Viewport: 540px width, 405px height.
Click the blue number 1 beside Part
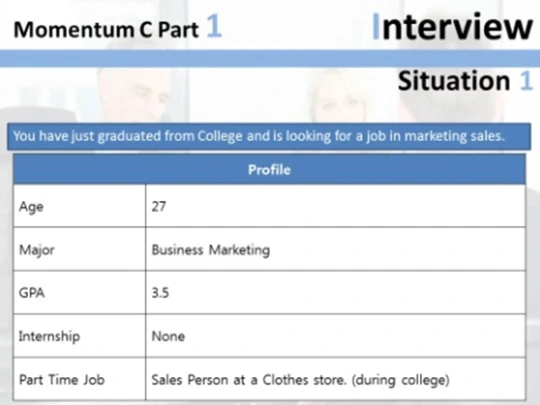click(214, 26)
